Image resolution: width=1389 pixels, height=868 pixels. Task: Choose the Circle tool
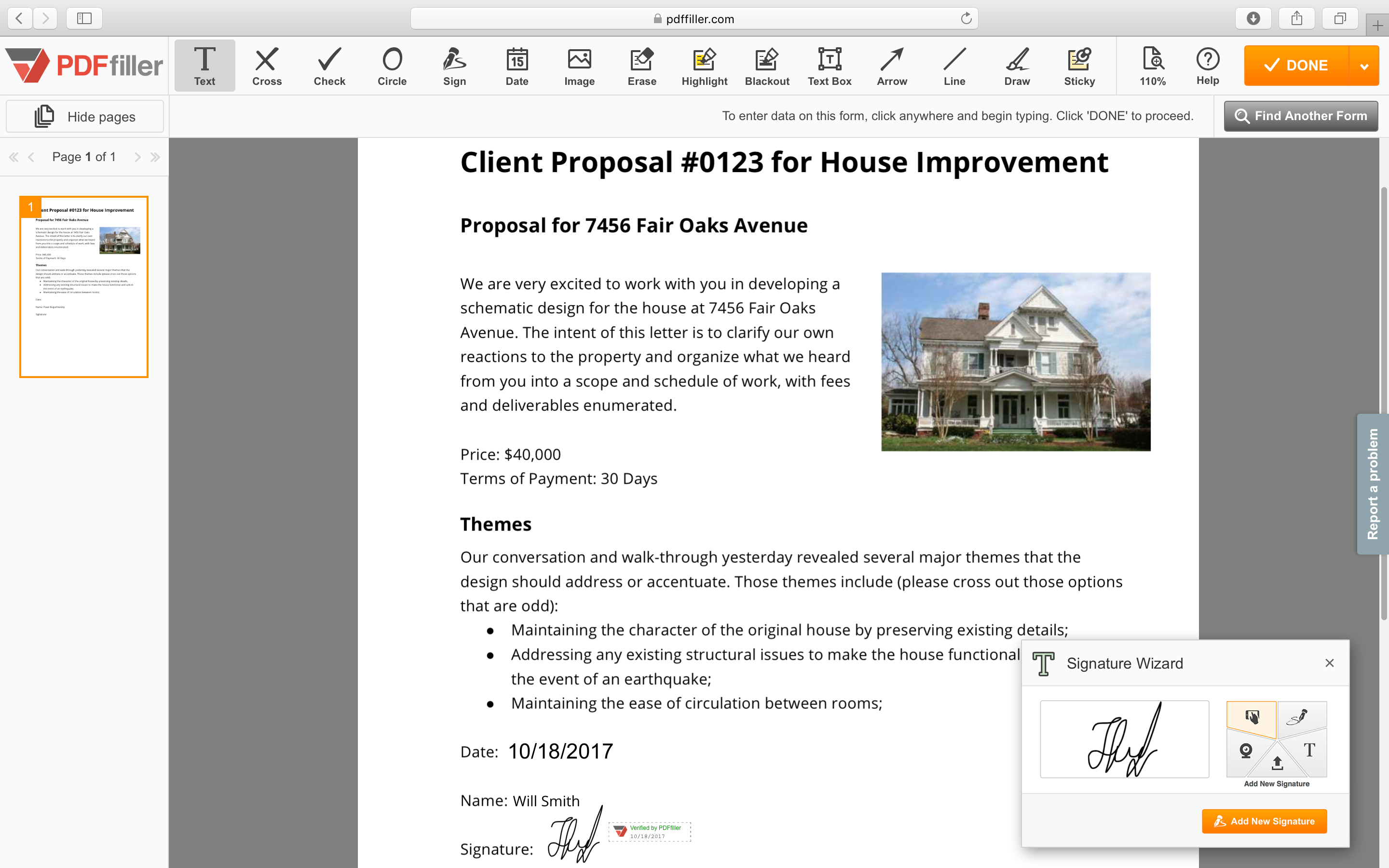point(392,66)
